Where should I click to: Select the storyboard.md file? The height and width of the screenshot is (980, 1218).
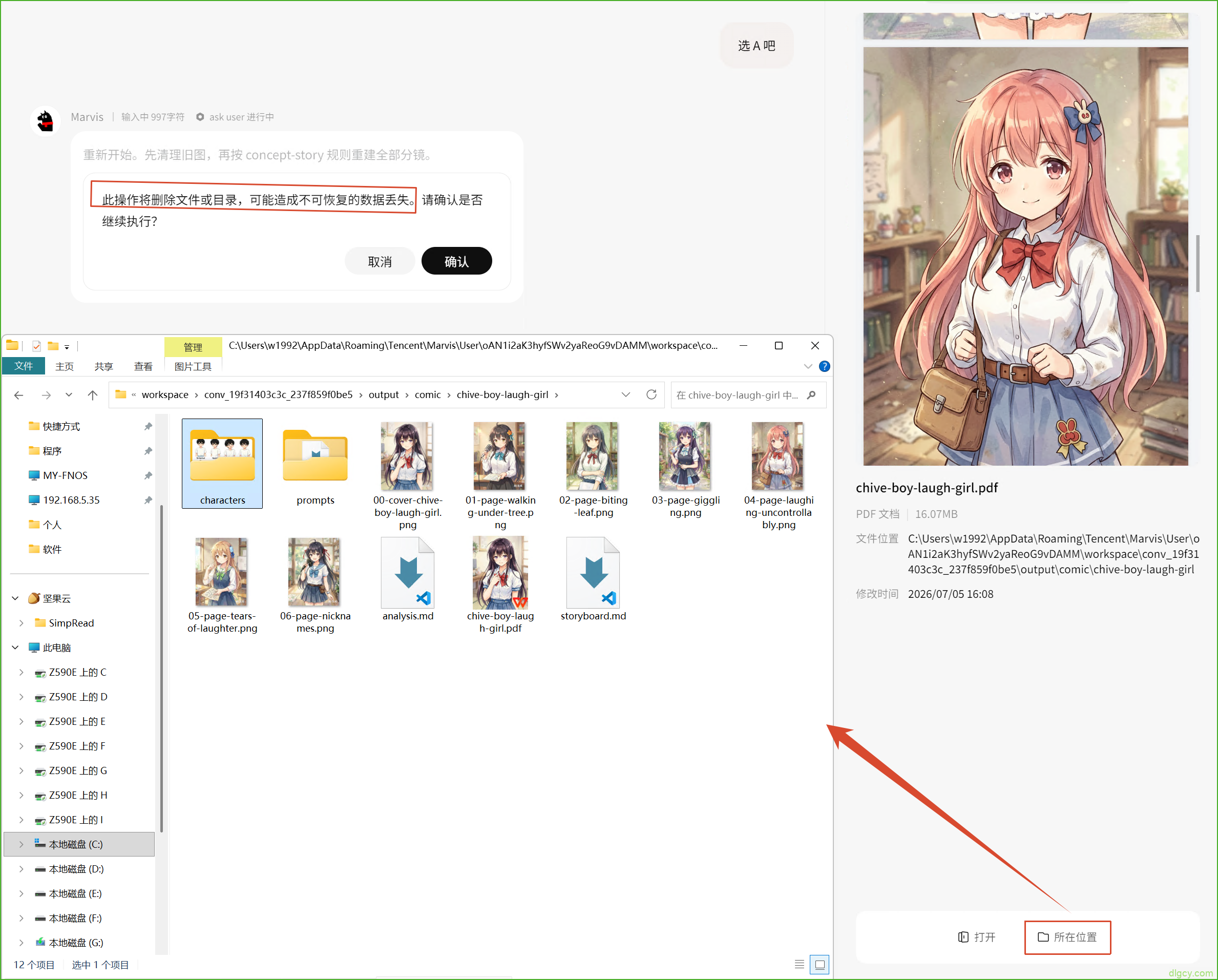click(593, 579)
